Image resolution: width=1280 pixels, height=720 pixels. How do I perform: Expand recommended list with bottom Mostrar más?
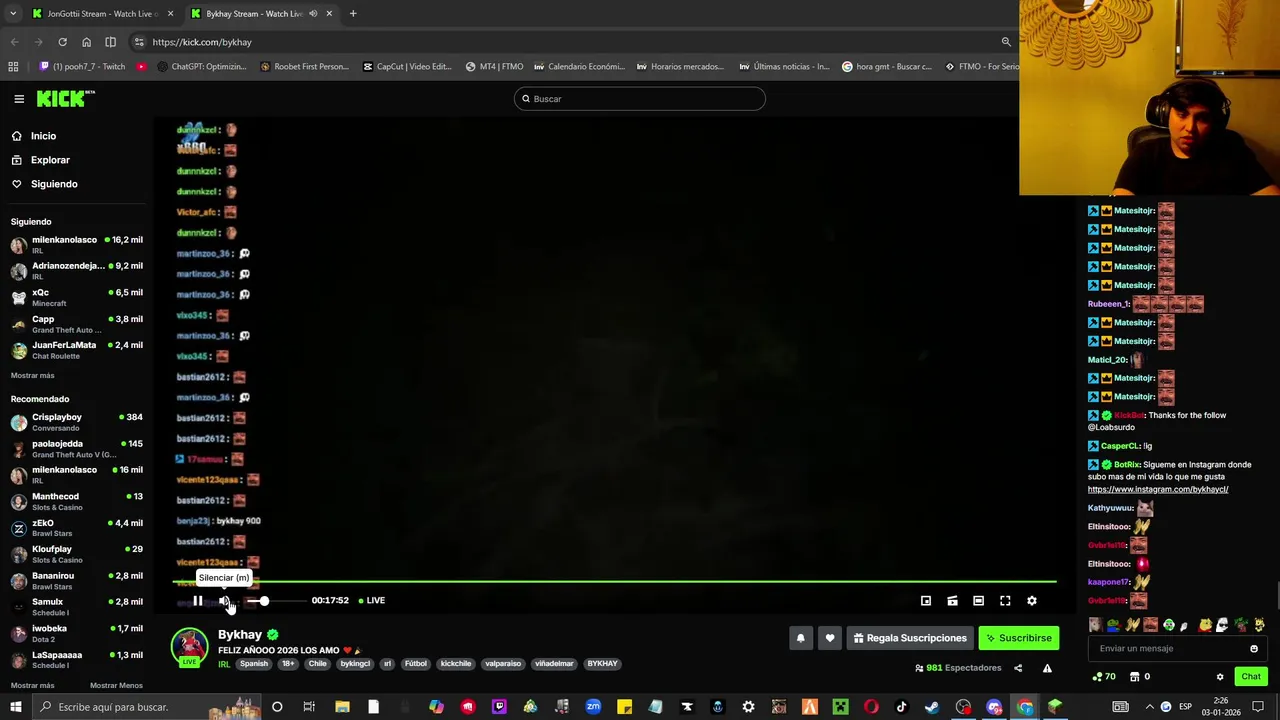[33, 686]
